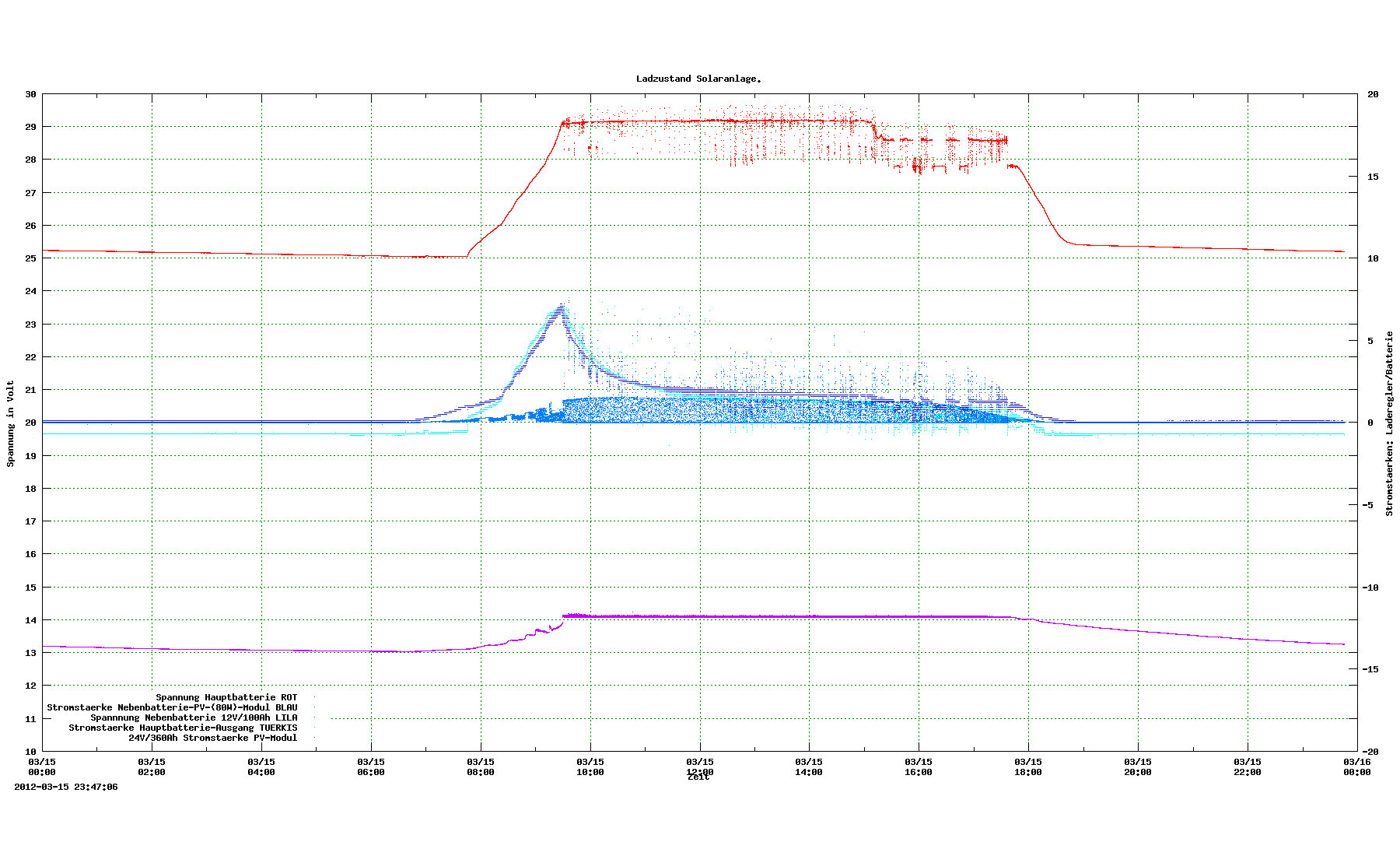Click the 15 value on right current axis
This screenshot has height=856, width=1400.
point(1373,177)
